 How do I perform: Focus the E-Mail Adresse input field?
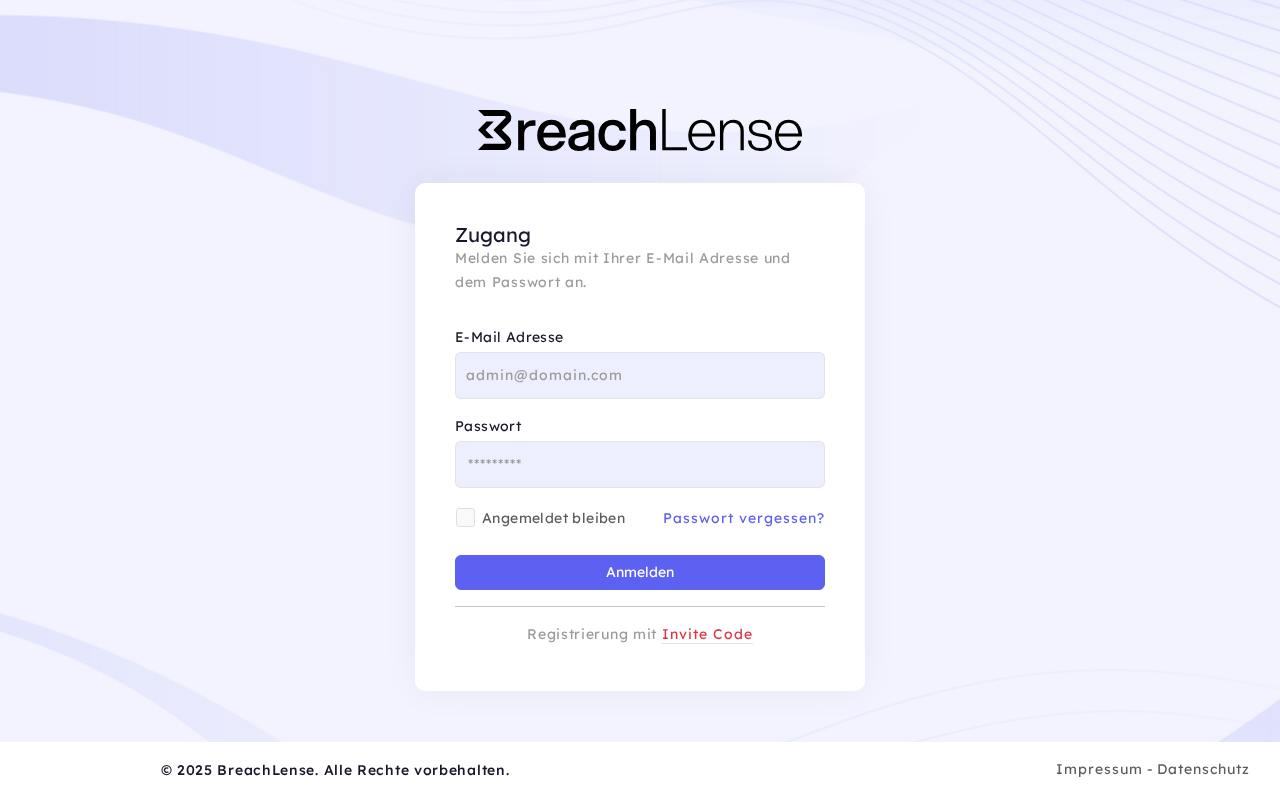click(640, 375)
